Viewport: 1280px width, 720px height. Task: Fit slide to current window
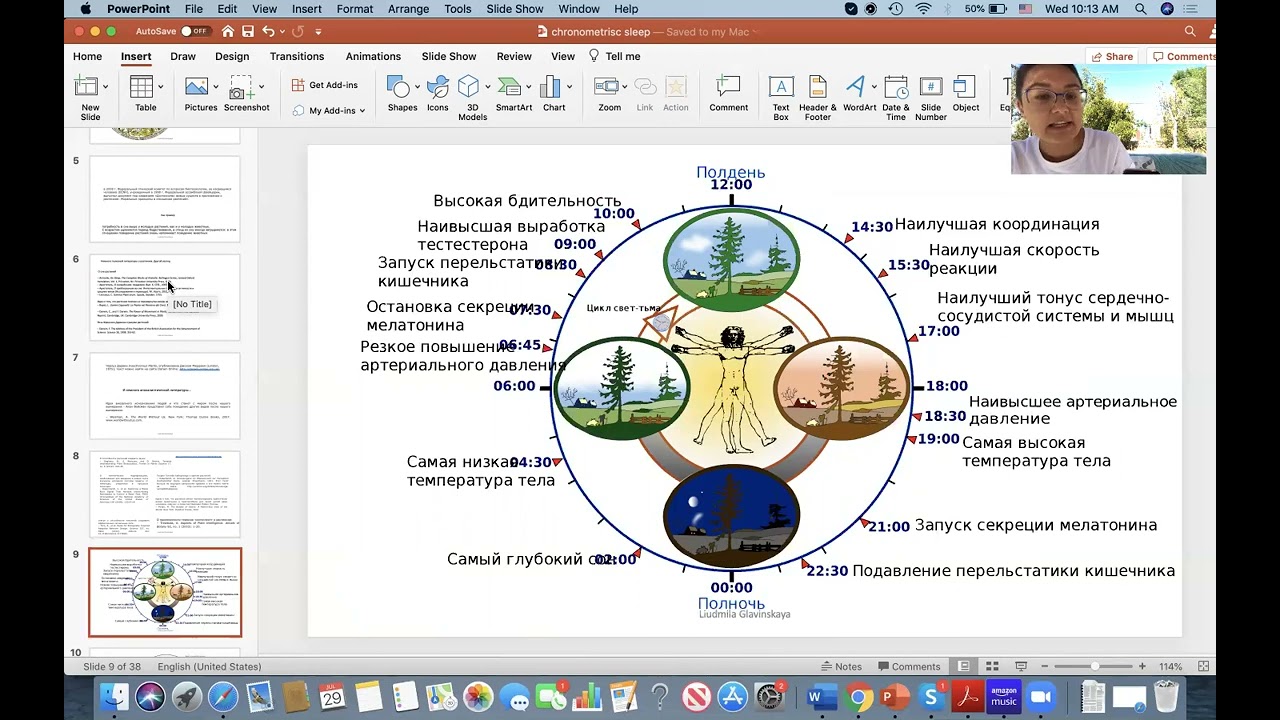point(1204,666)
